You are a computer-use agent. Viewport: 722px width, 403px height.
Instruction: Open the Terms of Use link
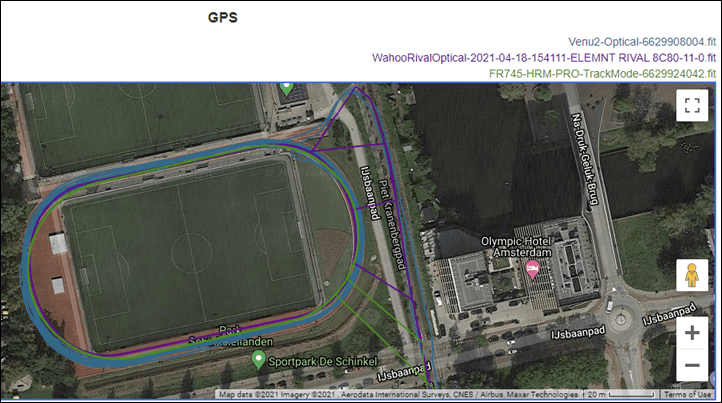click(x=687, y=394)
